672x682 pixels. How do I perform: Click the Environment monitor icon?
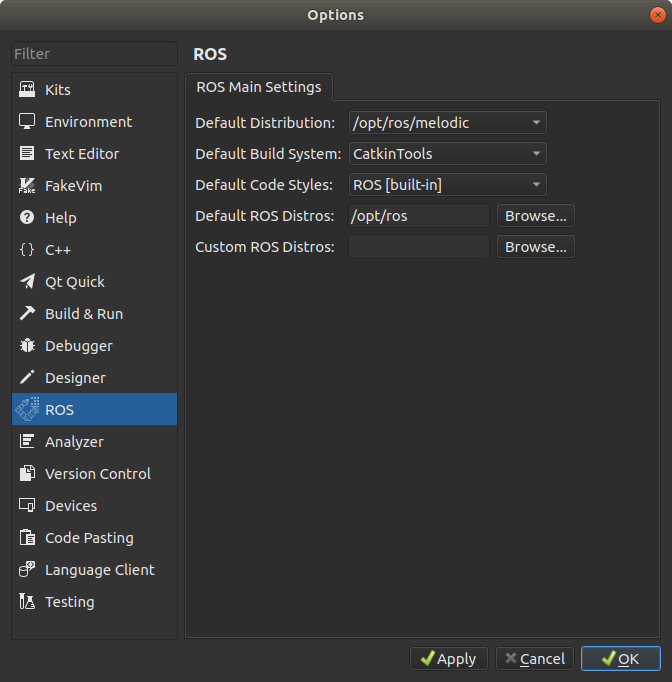tap(27, 121)
